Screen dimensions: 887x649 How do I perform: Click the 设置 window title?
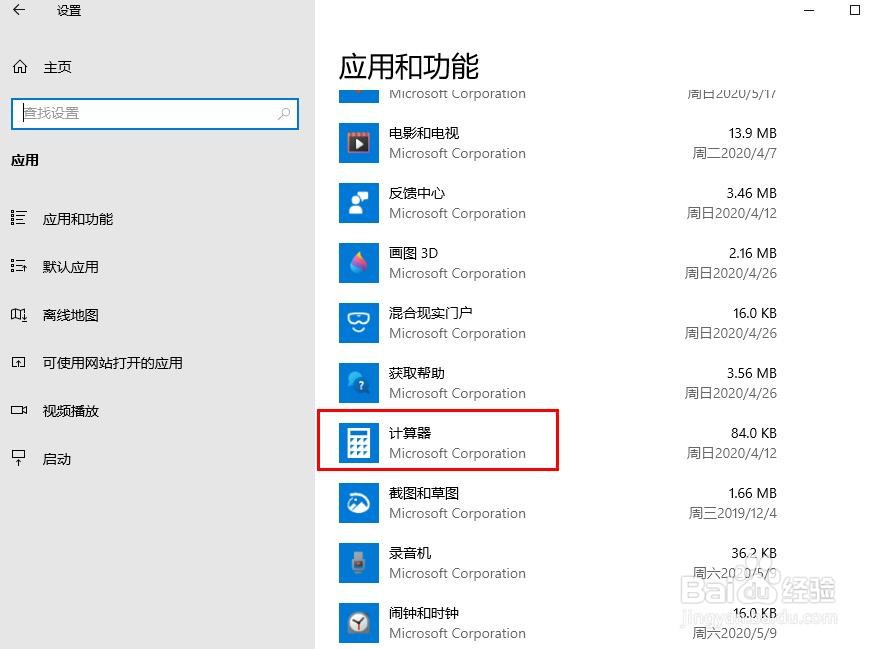coord(69,10)
